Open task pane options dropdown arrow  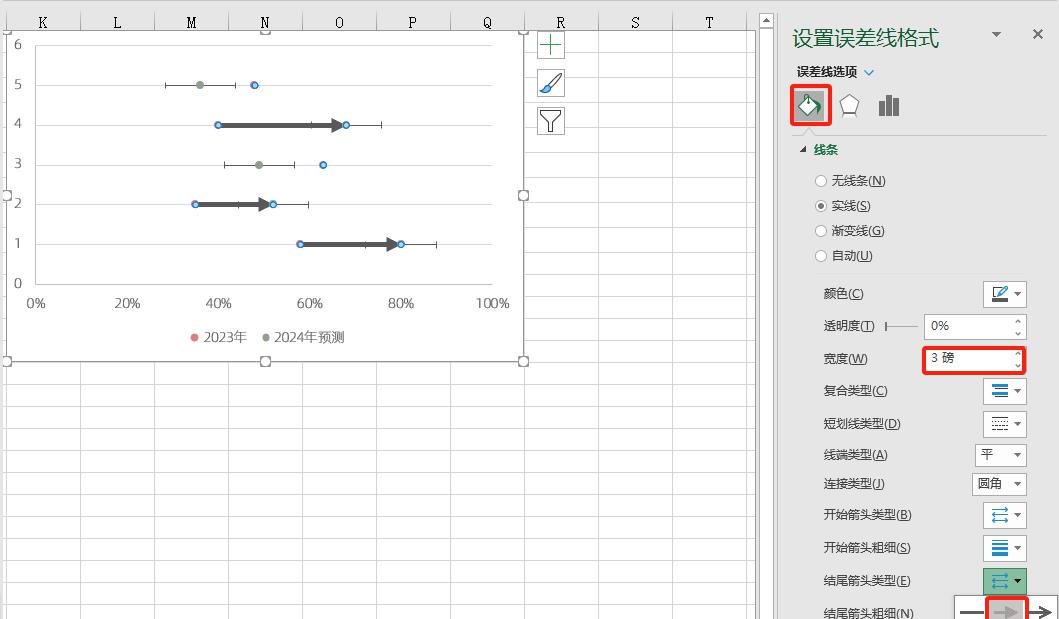pos(996,34)
